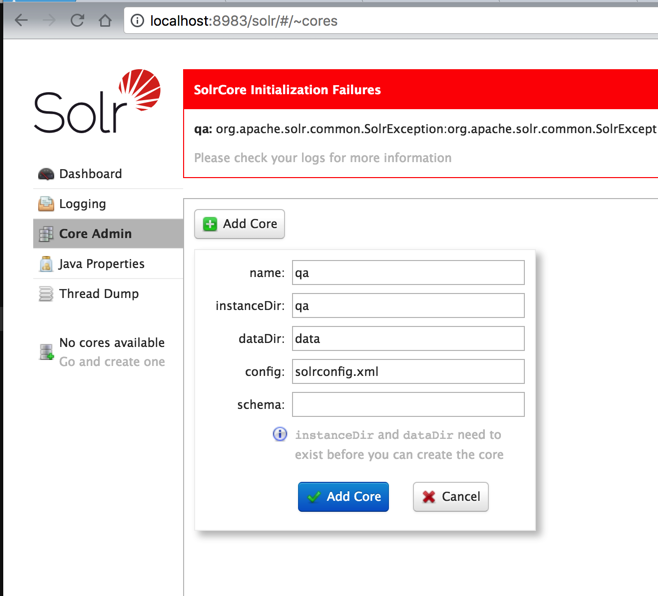Submit form with blue Add Core button
The image size is (658, 596).
click(343, 497)
